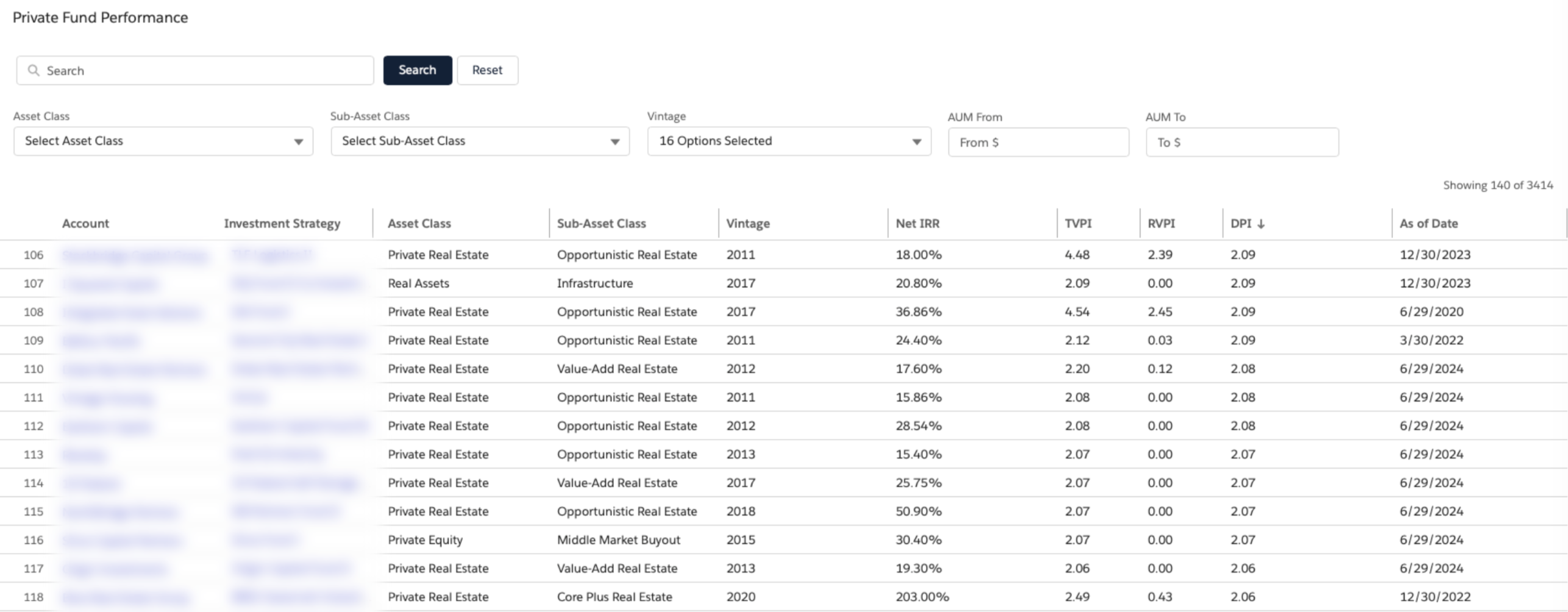Open the Vintage dropdown with 16 options selected
The image size is (1568, 612).
789,141
